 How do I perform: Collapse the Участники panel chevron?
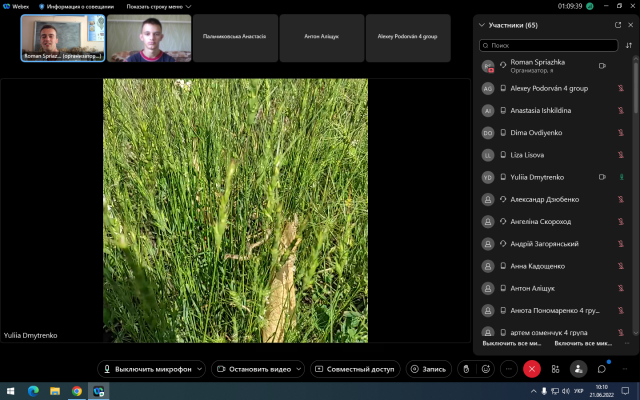click(x=482, y=25)
